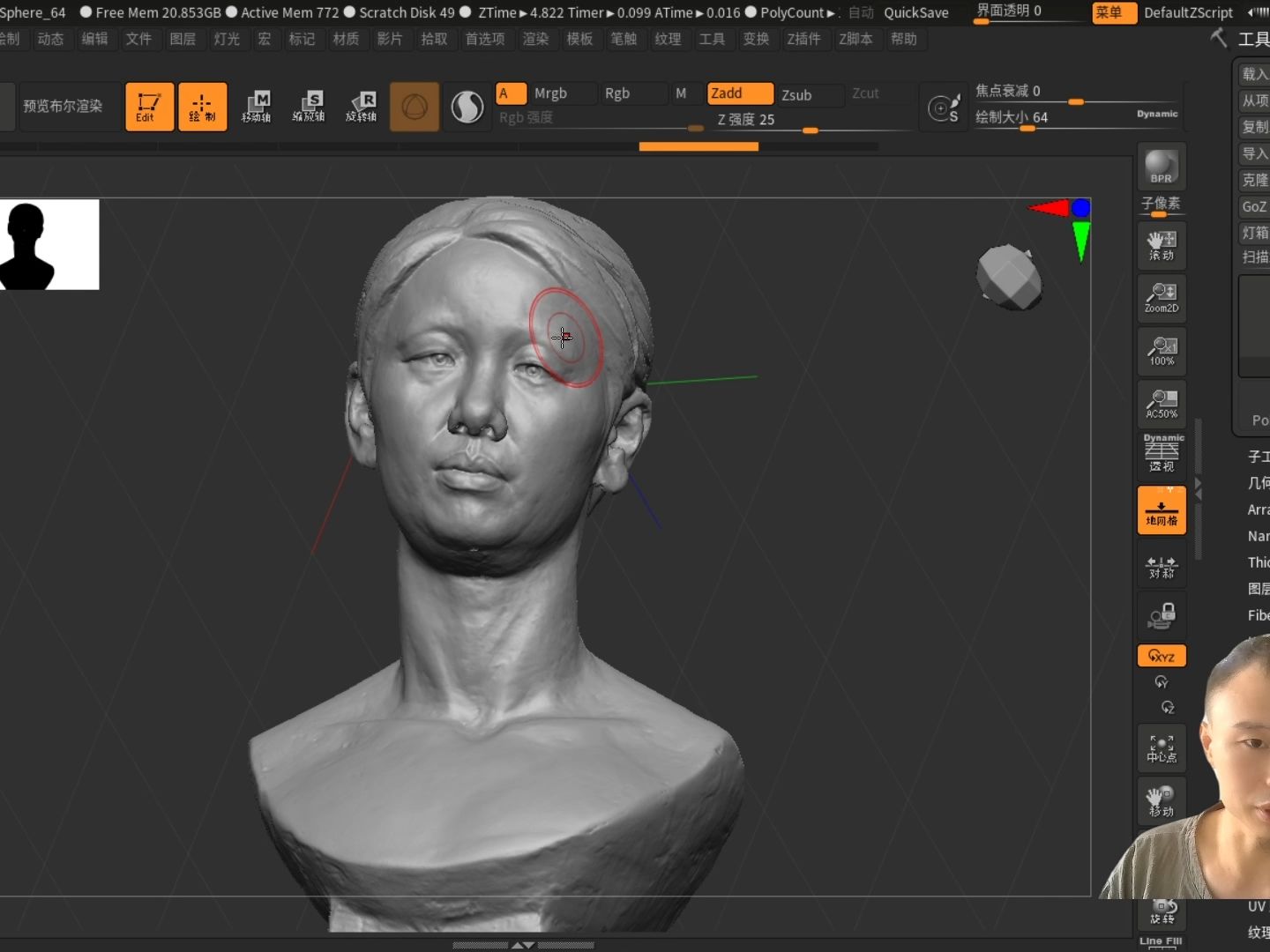Open the 图层 menu
Screen dimensions: 1270x952
tap(183, 39)
